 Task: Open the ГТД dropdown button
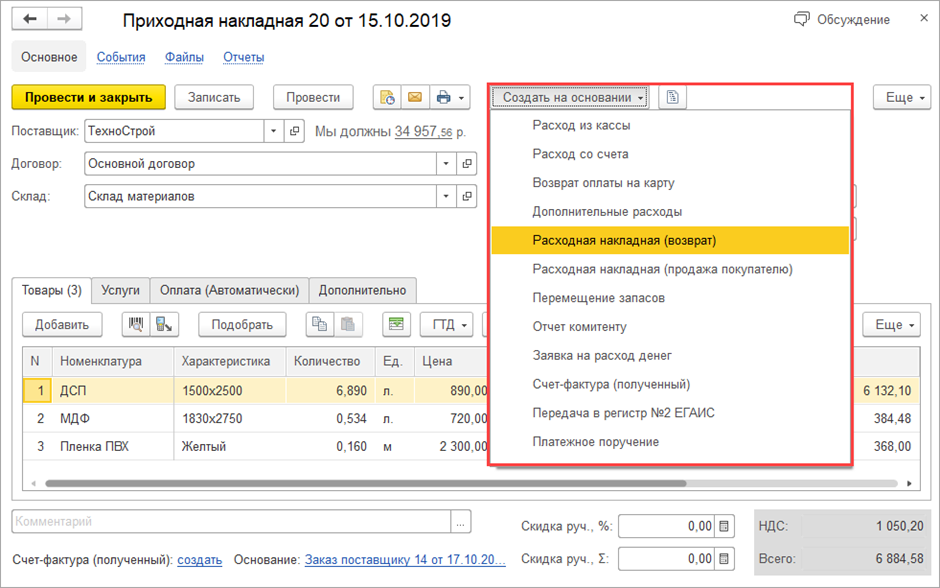[447, 324]
